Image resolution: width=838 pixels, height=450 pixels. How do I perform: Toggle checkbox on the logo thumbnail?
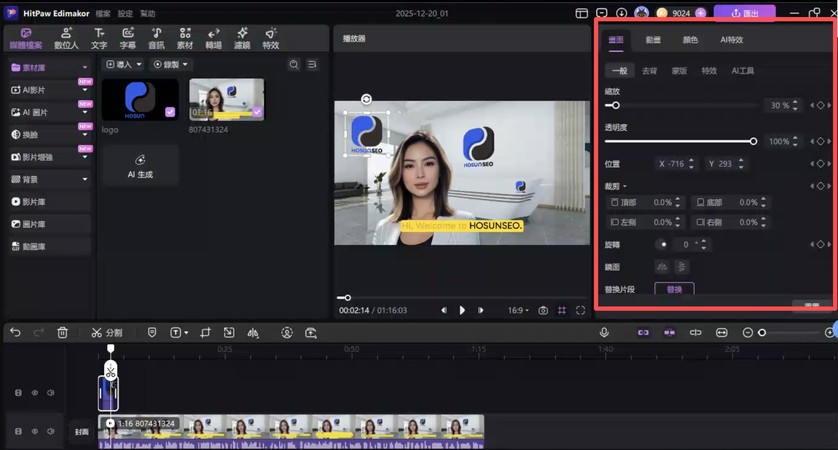coord(171,113)
